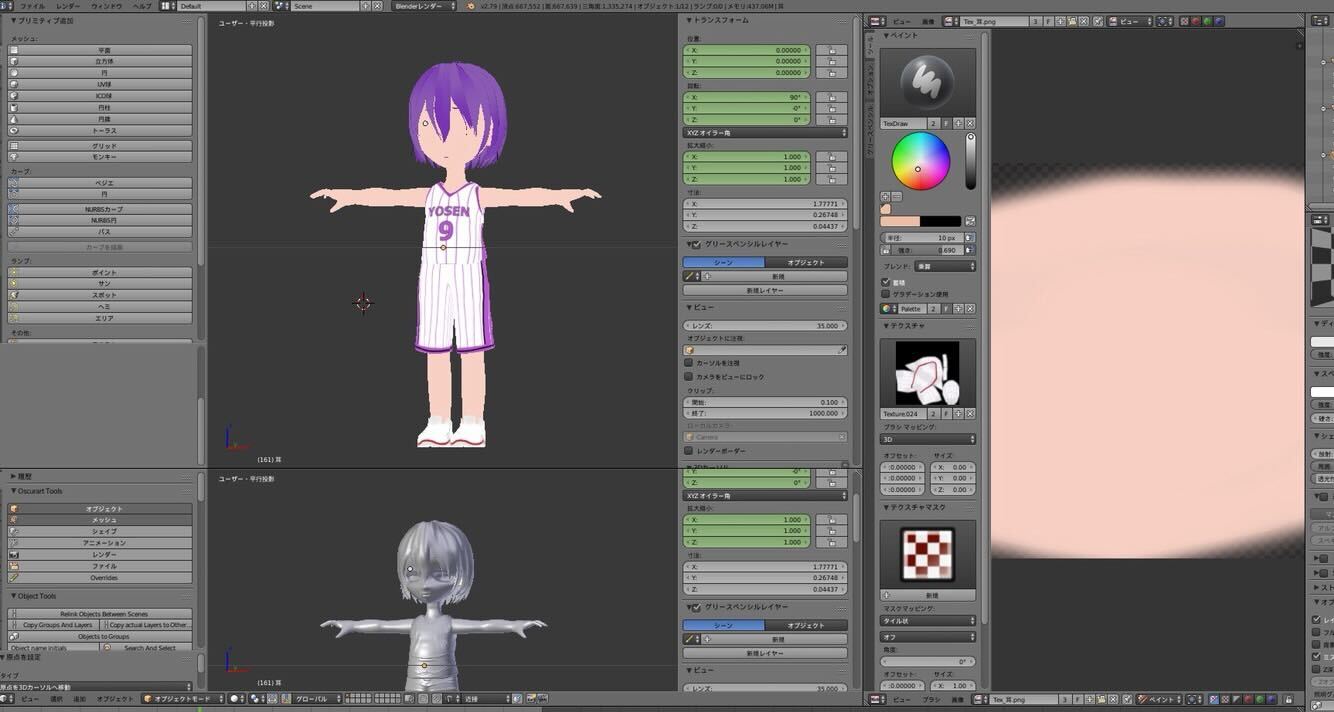
Task: Add a monkey mesh (モンキー) primitive
Action: point(104,157)
